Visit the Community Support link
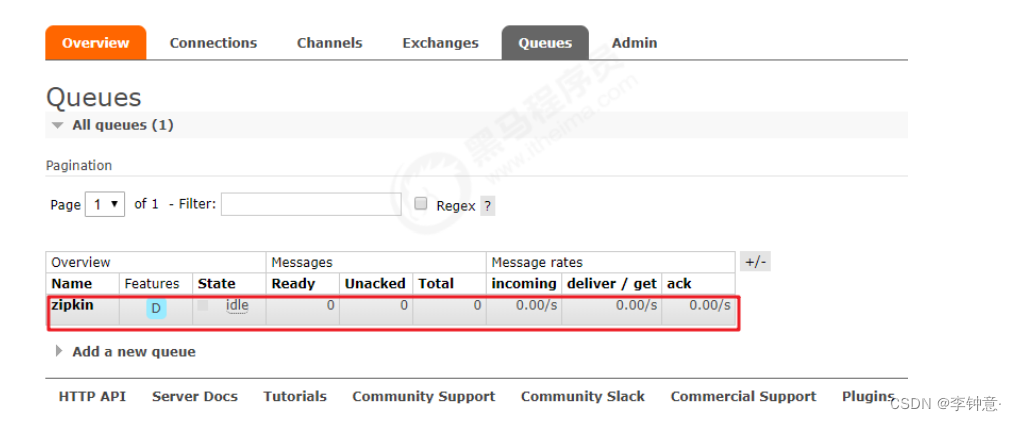1016x421 pixels. [424, 396]
